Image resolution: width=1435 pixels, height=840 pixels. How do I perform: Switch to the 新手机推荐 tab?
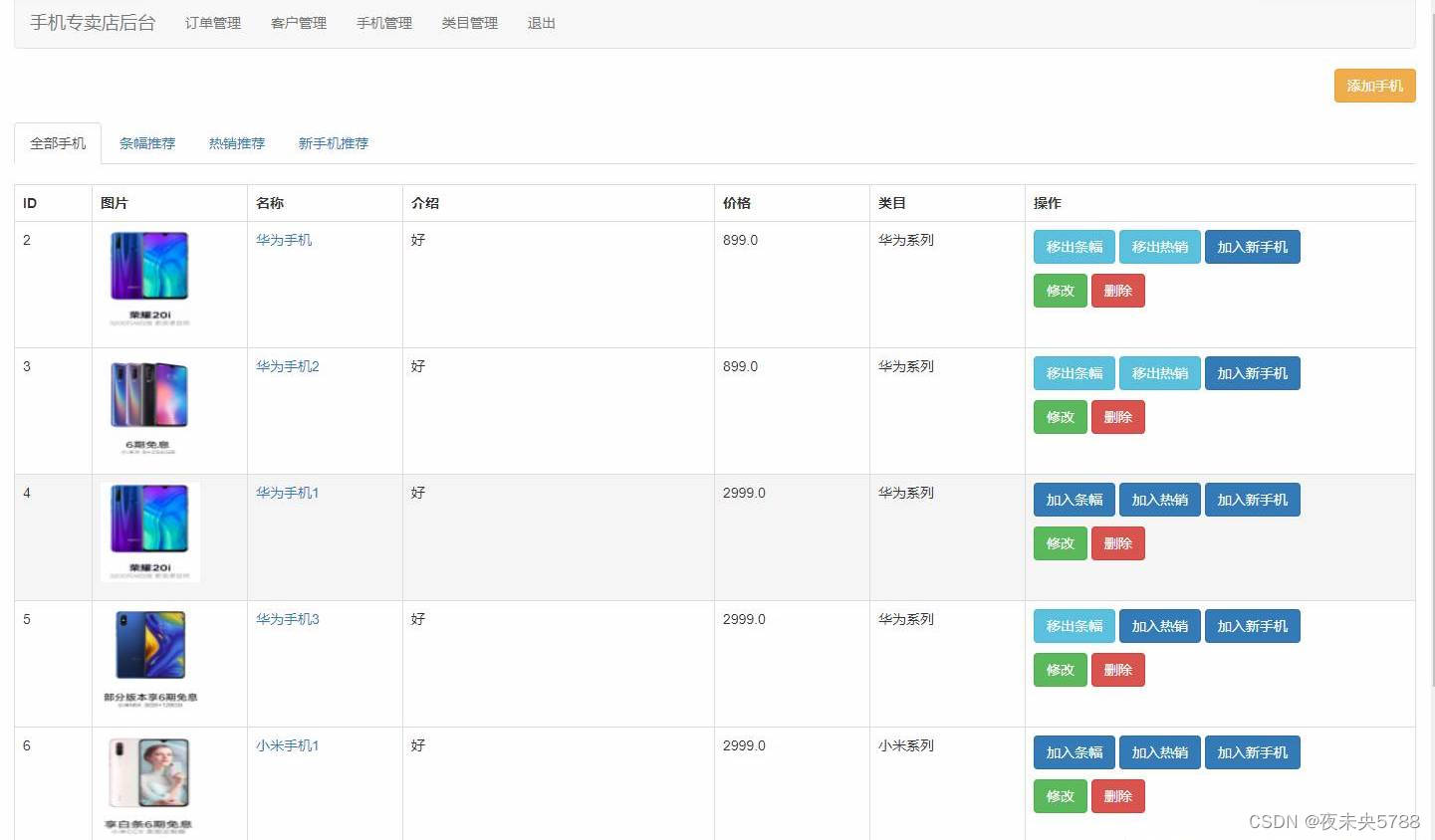tap(334, 143)
